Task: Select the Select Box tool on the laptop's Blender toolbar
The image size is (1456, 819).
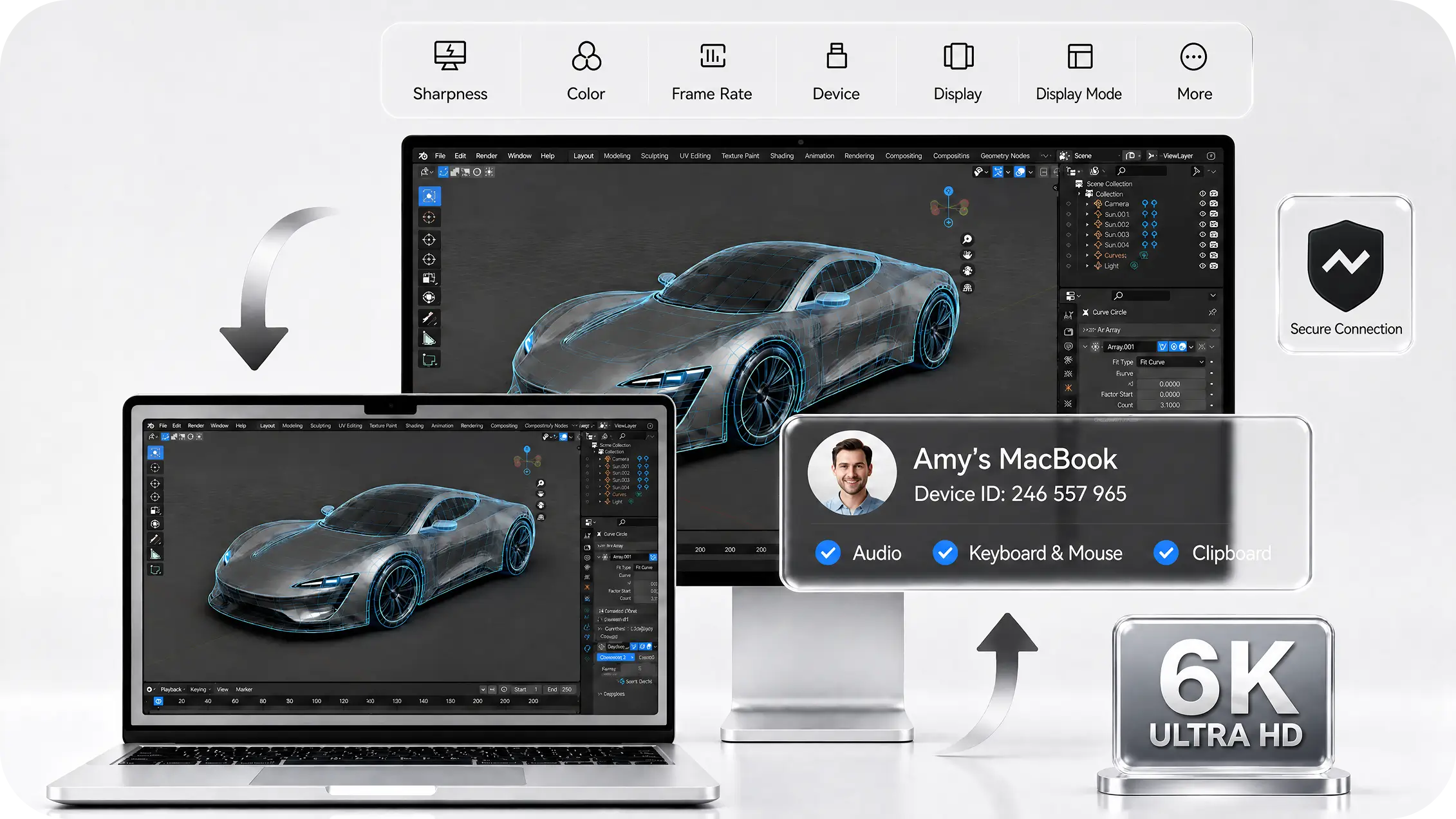Action: tap(155, 453)
